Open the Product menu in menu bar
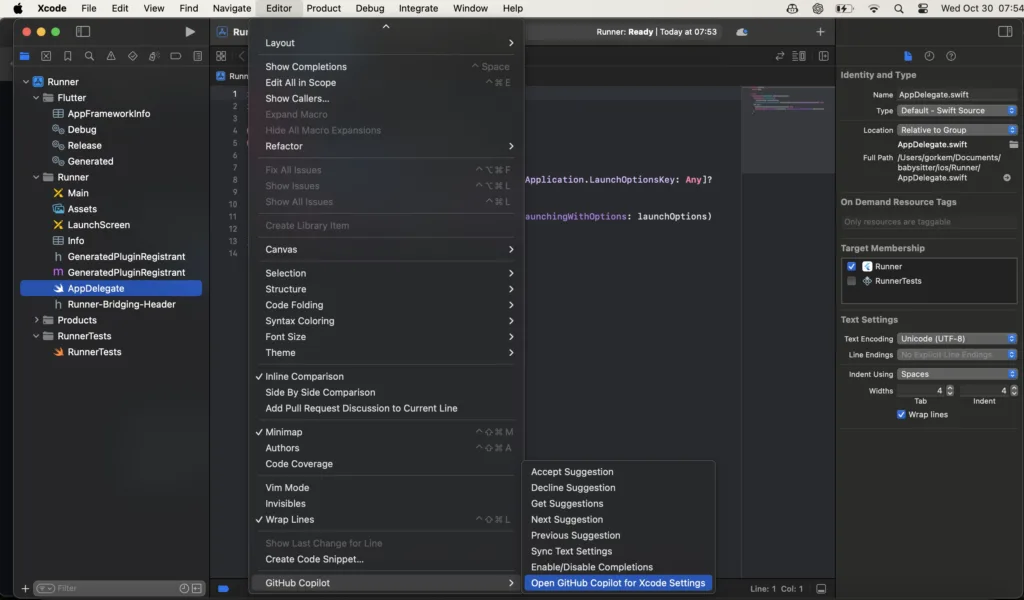This screenshot has width=1024, height=600. [323, 8]
